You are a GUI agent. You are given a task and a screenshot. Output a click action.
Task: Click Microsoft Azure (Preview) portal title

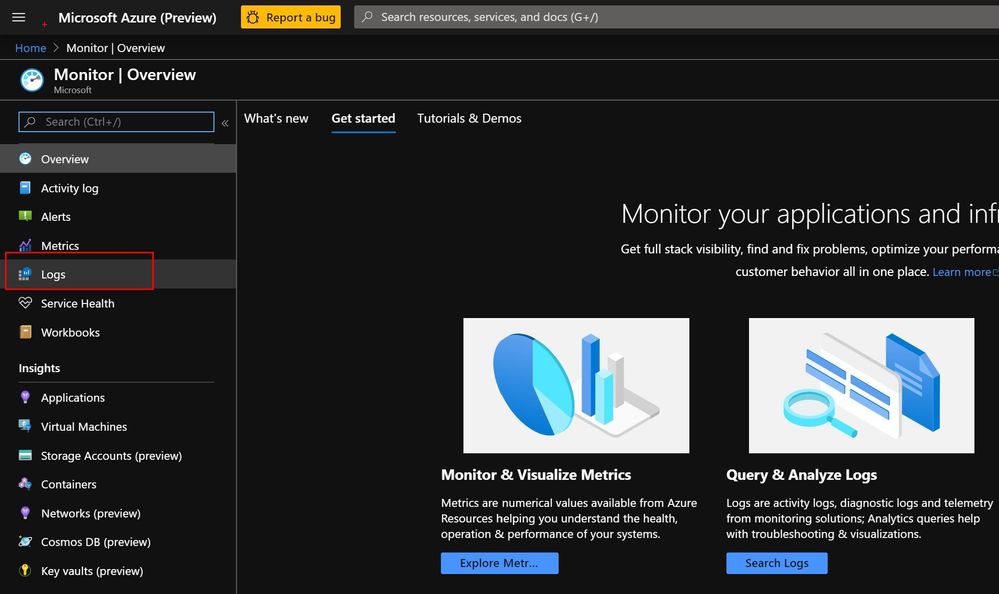click(137, 18)
